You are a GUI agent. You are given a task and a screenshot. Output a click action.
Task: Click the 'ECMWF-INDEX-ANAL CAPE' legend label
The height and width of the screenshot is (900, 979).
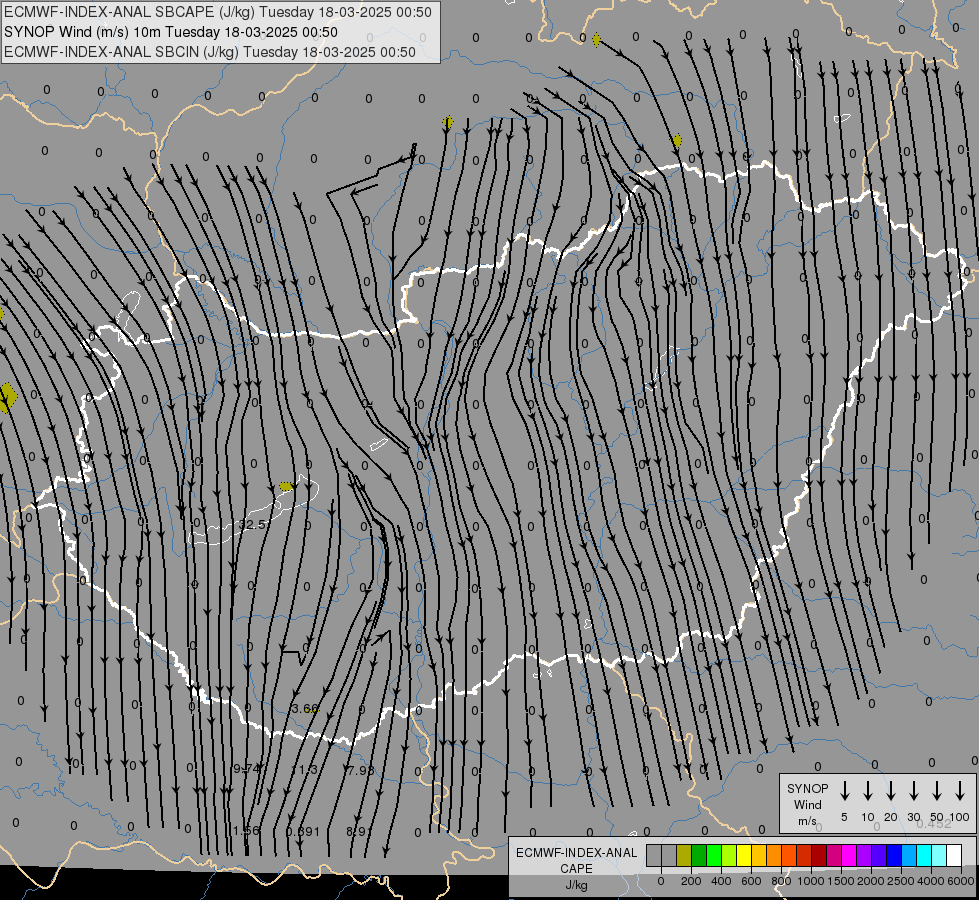click(x=576, y=860)
